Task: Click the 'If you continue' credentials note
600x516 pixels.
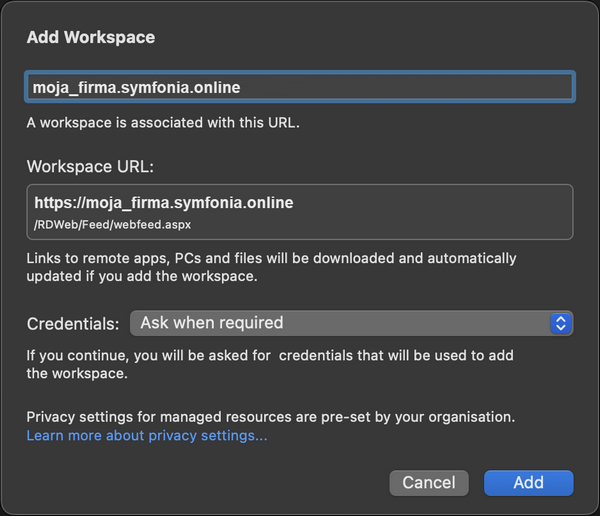Action: click(x=268, y=356)
